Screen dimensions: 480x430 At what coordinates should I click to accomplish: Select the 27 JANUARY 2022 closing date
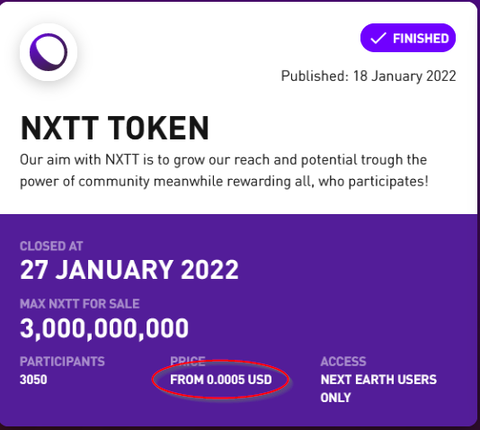(129, 270)
